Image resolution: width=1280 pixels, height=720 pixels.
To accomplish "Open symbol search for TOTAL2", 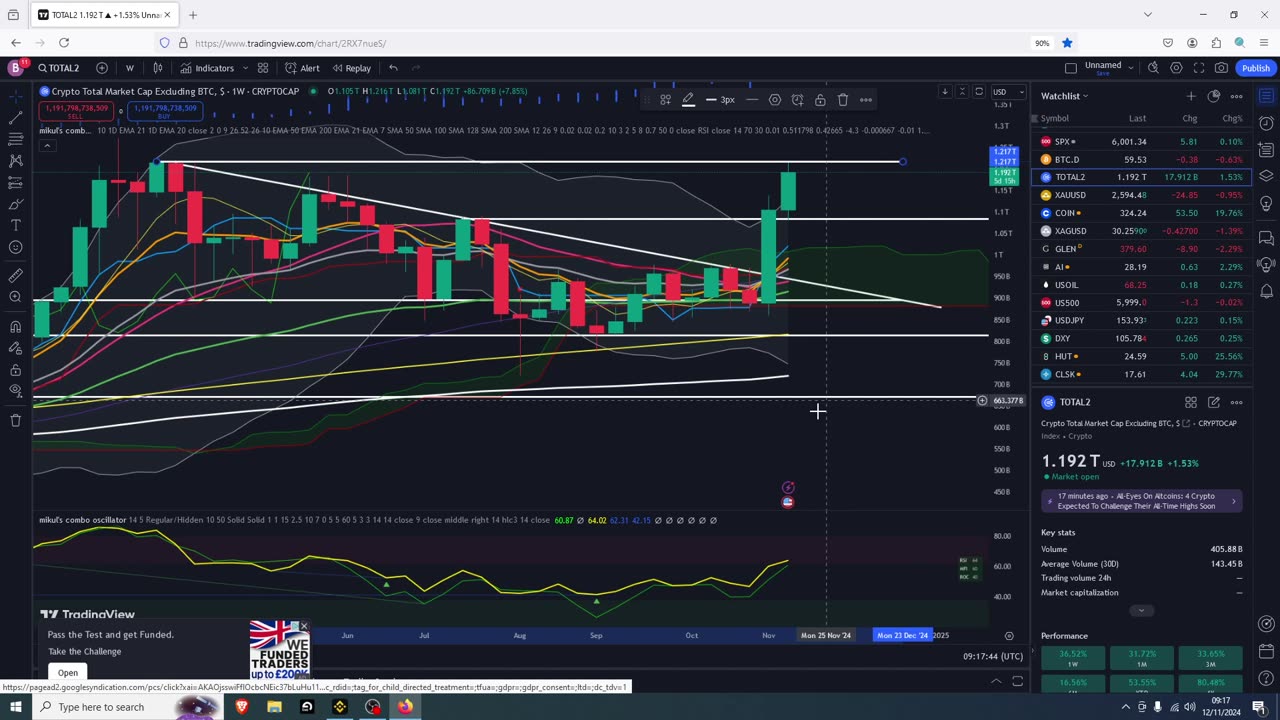I will 60,68.
